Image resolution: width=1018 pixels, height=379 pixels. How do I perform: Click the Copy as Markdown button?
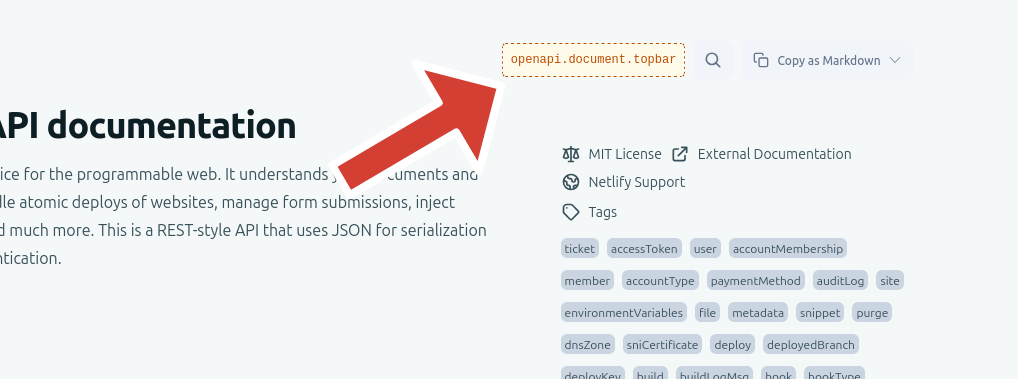pyautogui.click(x=826, y=60)
